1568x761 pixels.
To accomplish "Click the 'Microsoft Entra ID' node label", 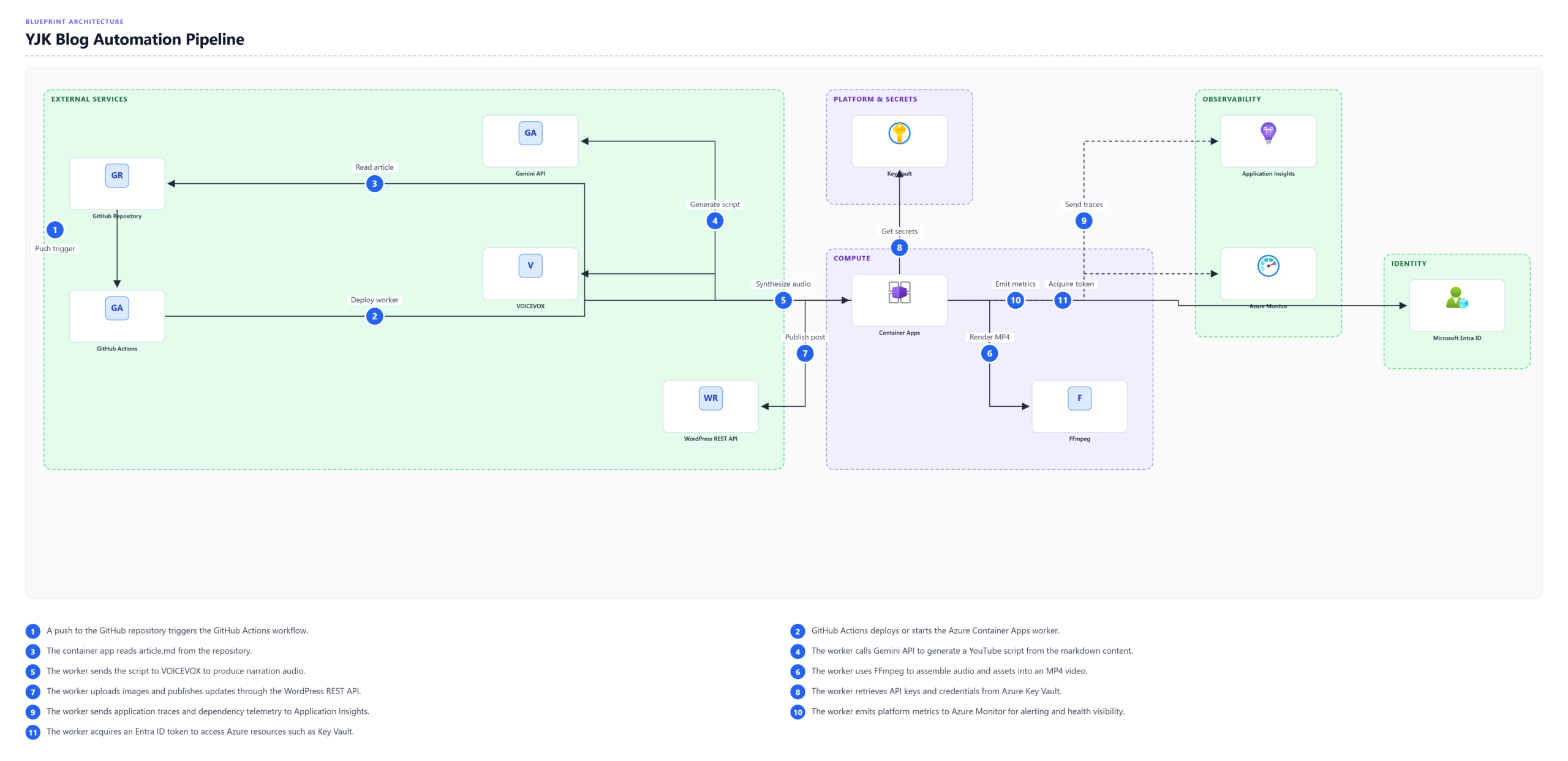I will coord(1457,338).
